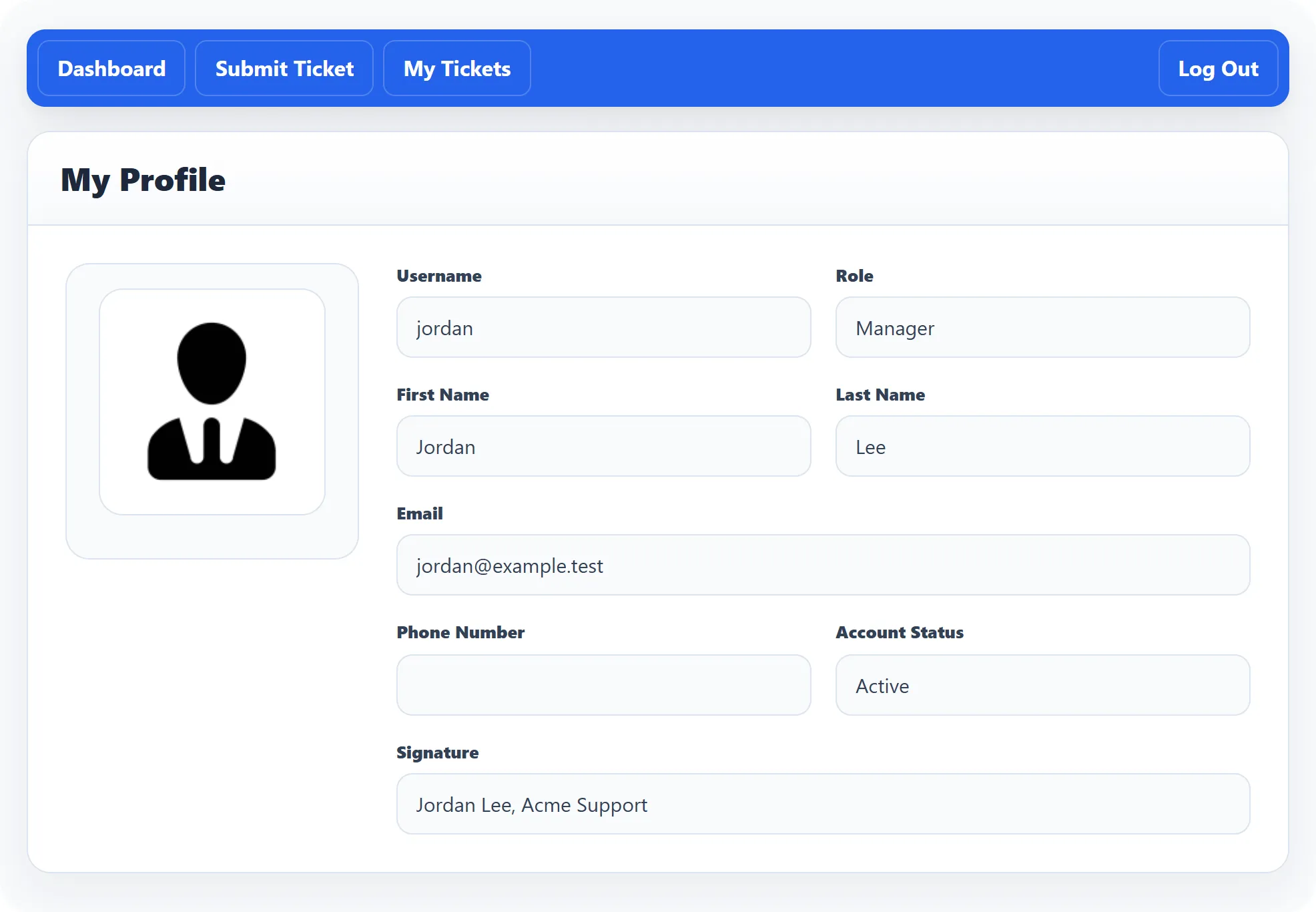Viewport: 1316px width, 912px height.
Task: Select the Username field containing jordan
Action: [x=604, y=327]
